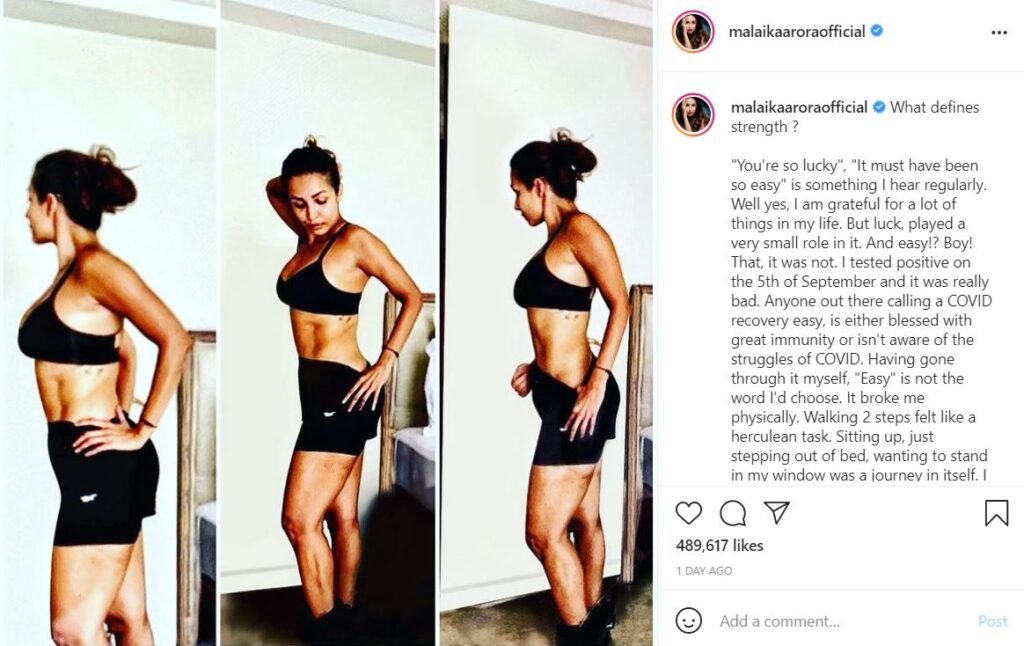Click the left panel of photo

click(x=109, y=323)
